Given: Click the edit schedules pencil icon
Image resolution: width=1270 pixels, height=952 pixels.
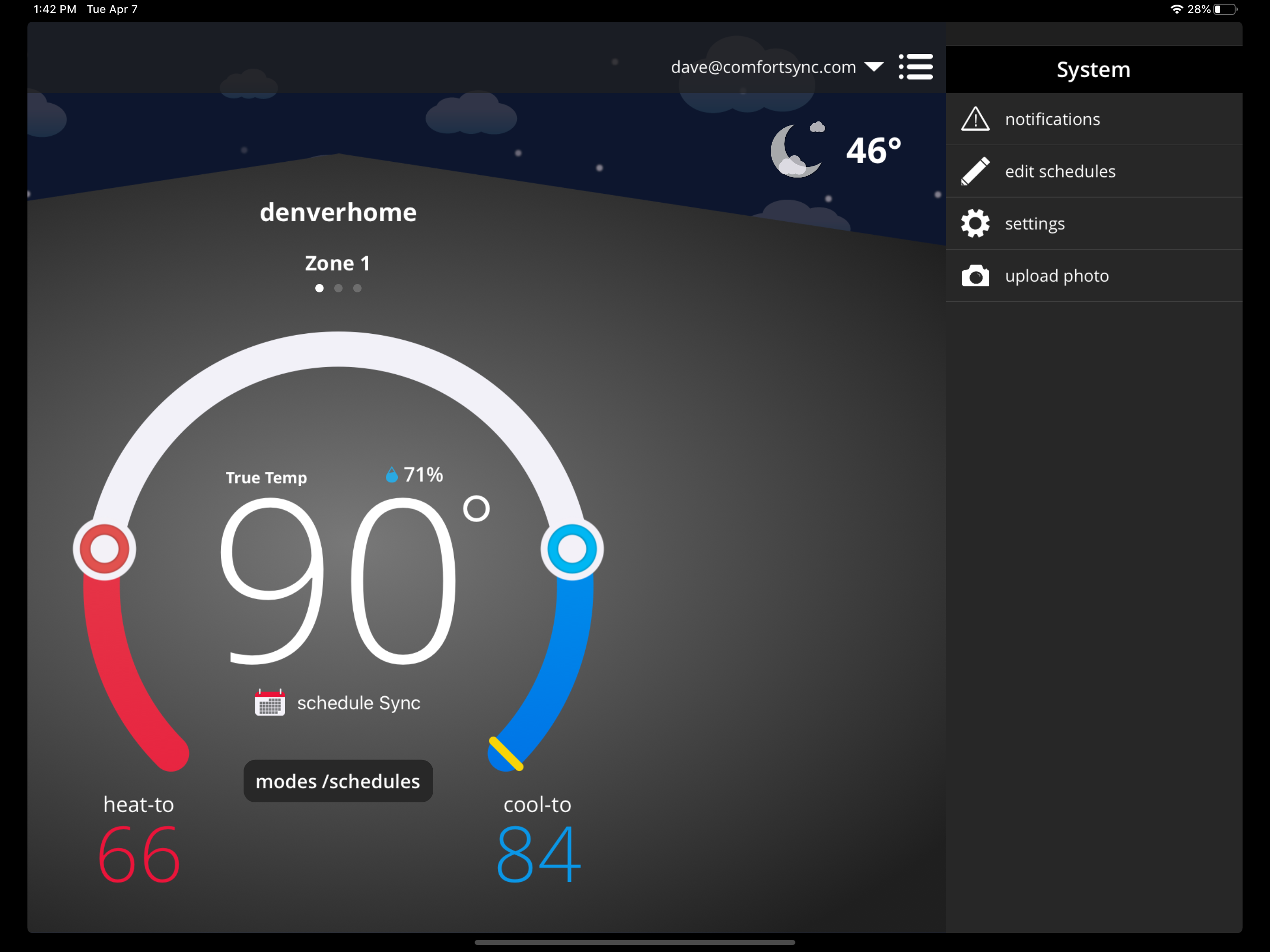Looking at the screenshot, I should (x=975, y=171).
